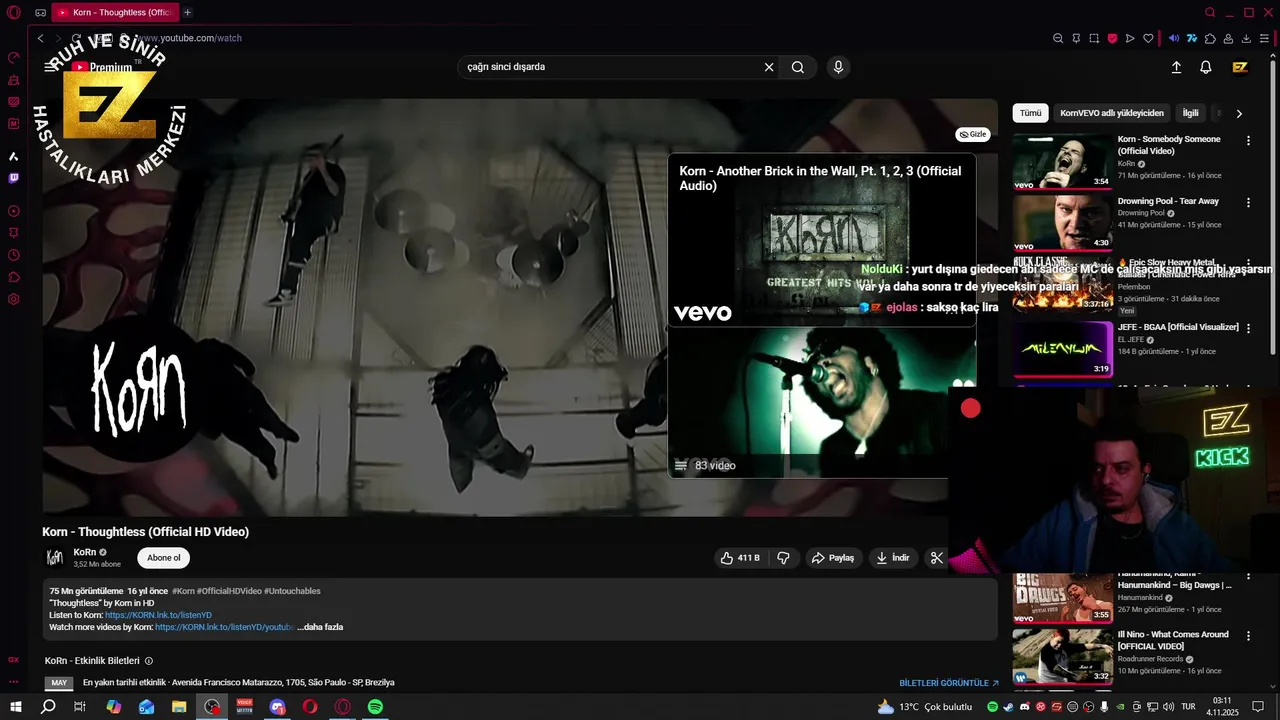Viewport: 1280px width, 720px height.
Task: Open YouTube create/upload icon
Action: pyautogui.click(x=1176, y=67)
